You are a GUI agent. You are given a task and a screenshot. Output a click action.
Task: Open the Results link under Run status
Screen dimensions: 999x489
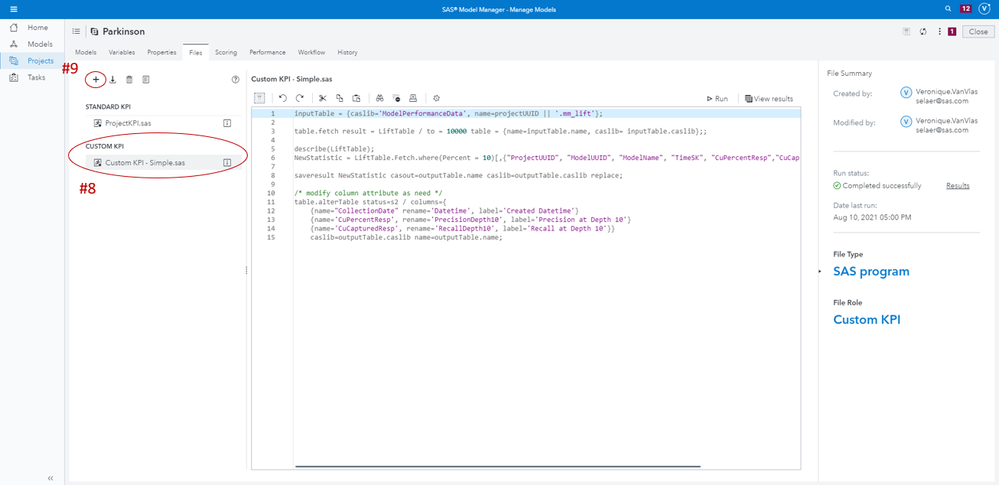click(958, 185)
